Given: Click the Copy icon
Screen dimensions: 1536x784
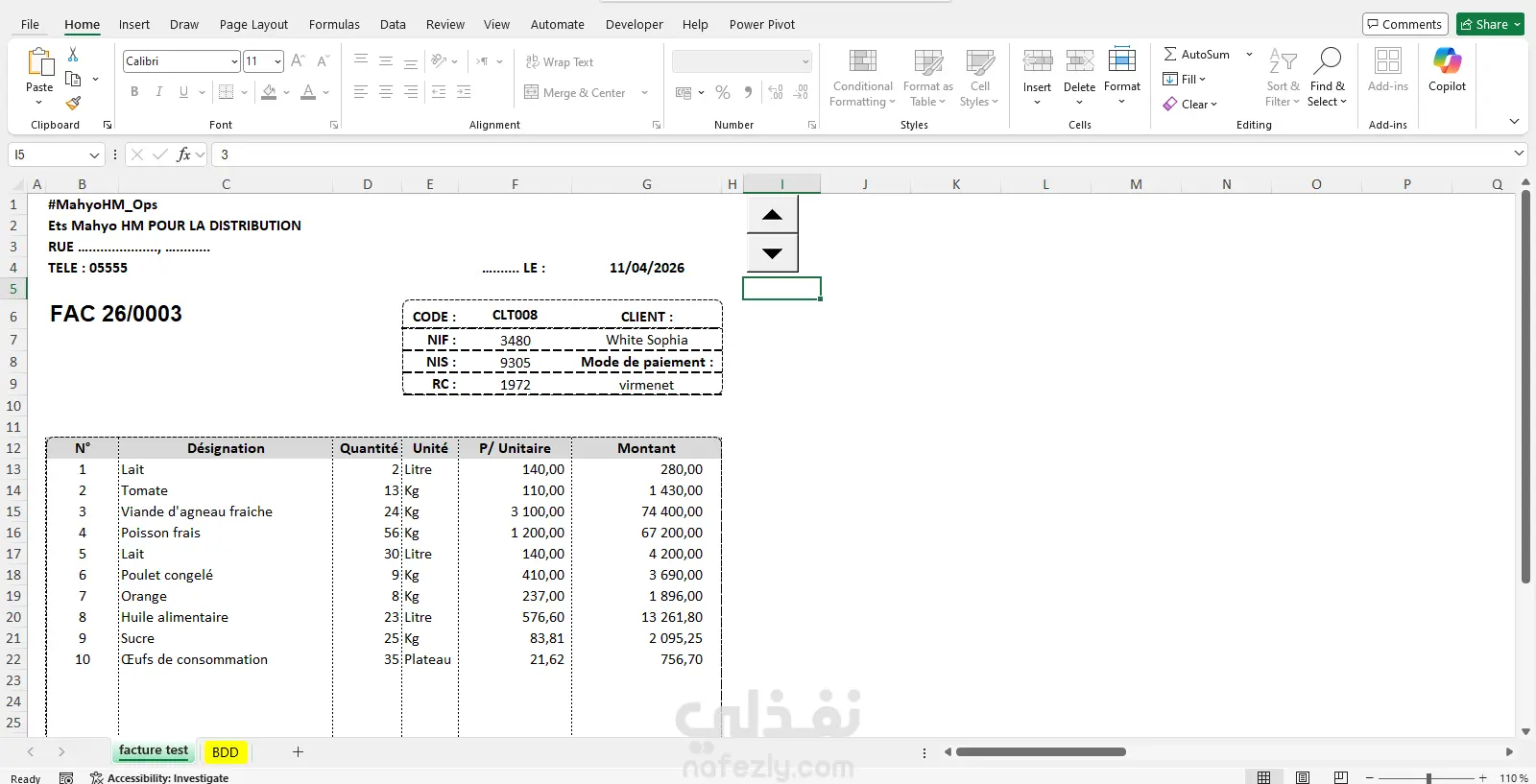Looking at the screenshot, I should click(x=73, y=79).
